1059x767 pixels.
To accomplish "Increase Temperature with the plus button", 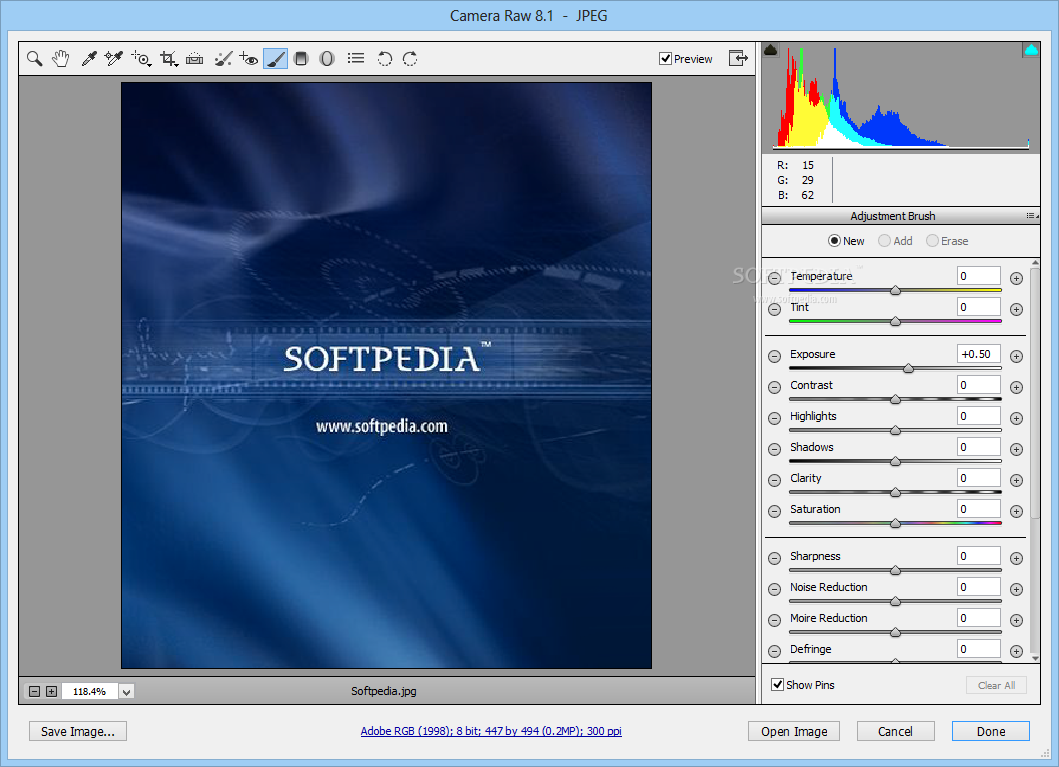I will (x=1016, y=279).
